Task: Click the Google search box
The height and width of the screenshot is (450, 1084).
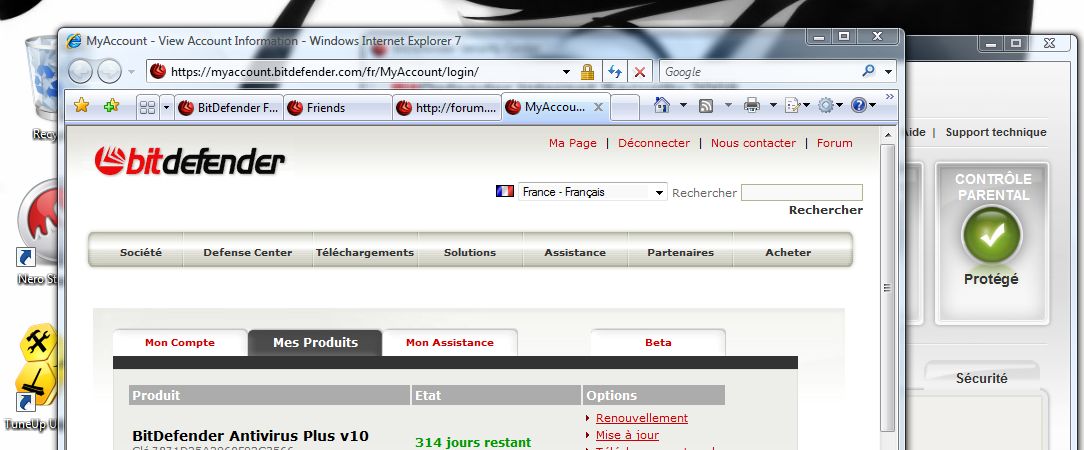Action: point(758,72)
